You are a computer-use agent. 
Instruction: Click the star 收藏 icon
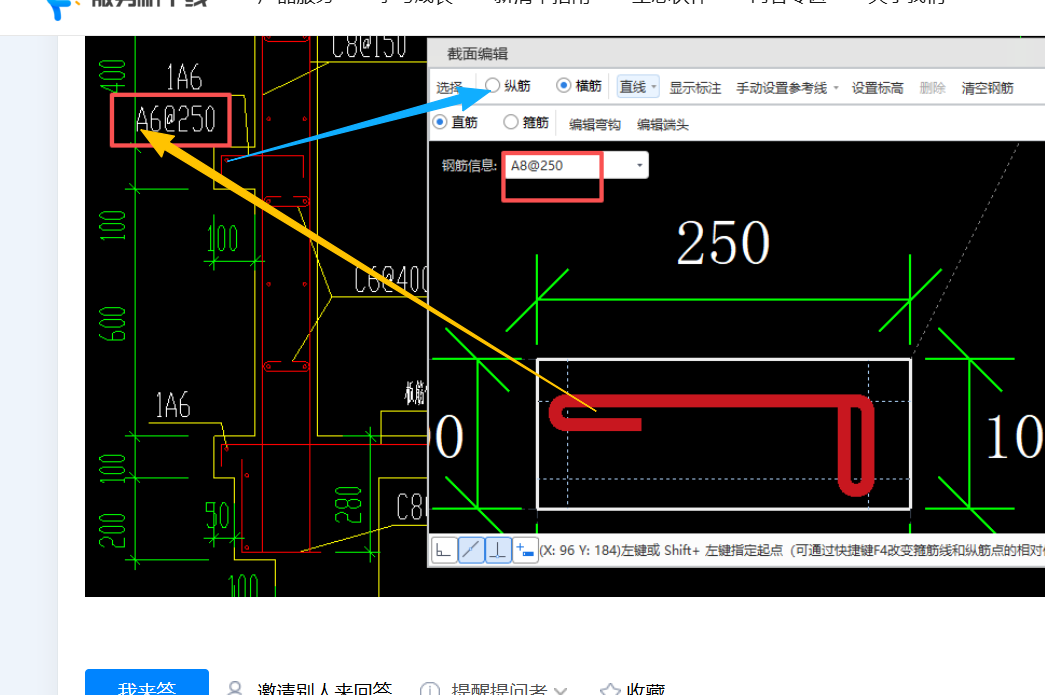click(610, 690)
